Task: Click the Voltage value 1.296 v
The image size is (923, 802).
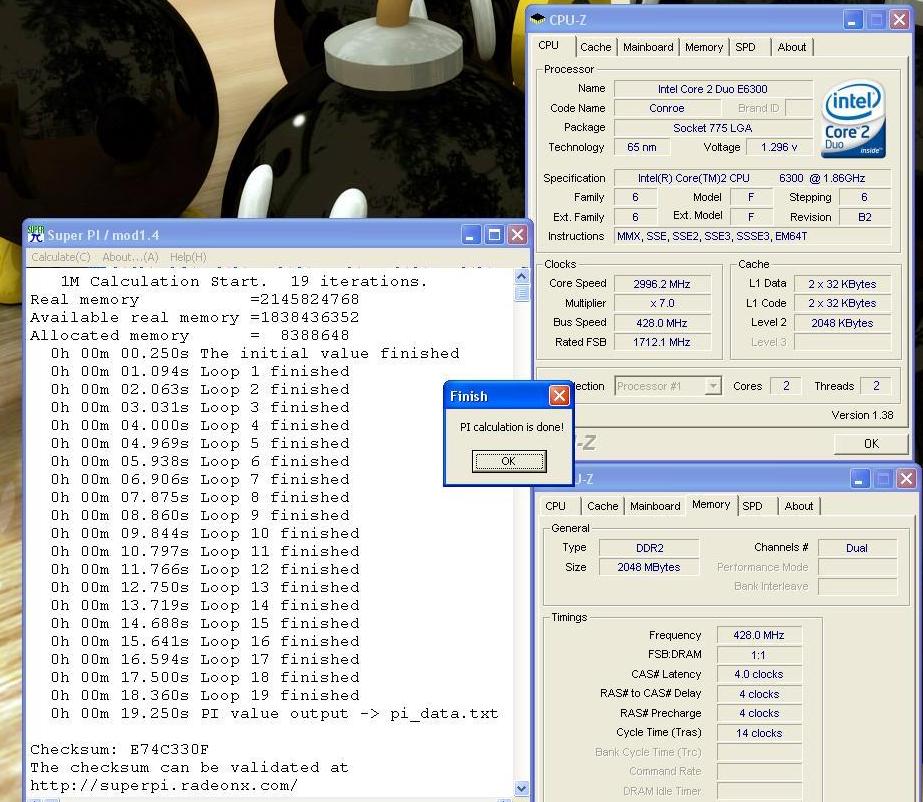Action: (779, 147)
